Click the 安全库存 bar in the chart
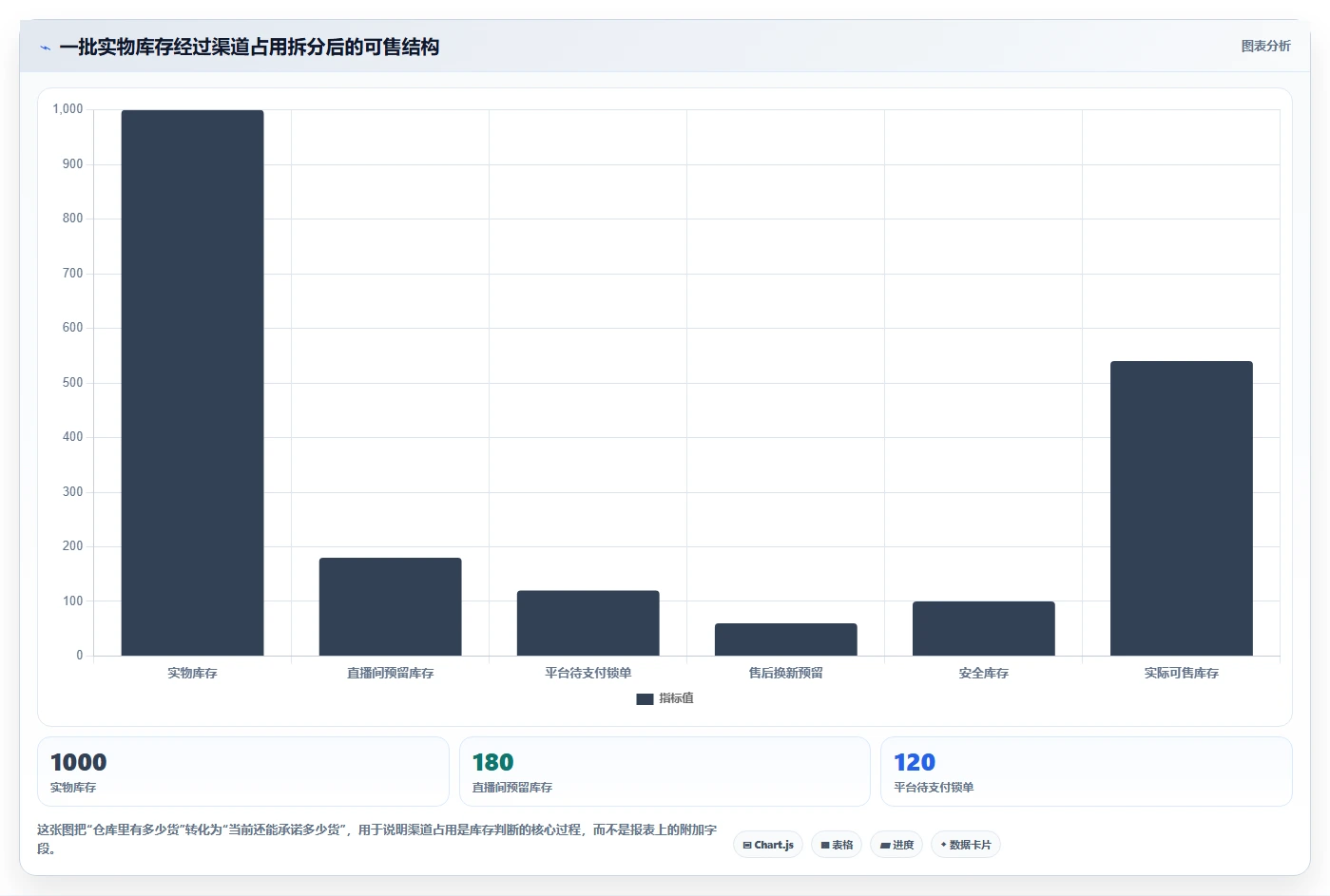 pos(983,628)
